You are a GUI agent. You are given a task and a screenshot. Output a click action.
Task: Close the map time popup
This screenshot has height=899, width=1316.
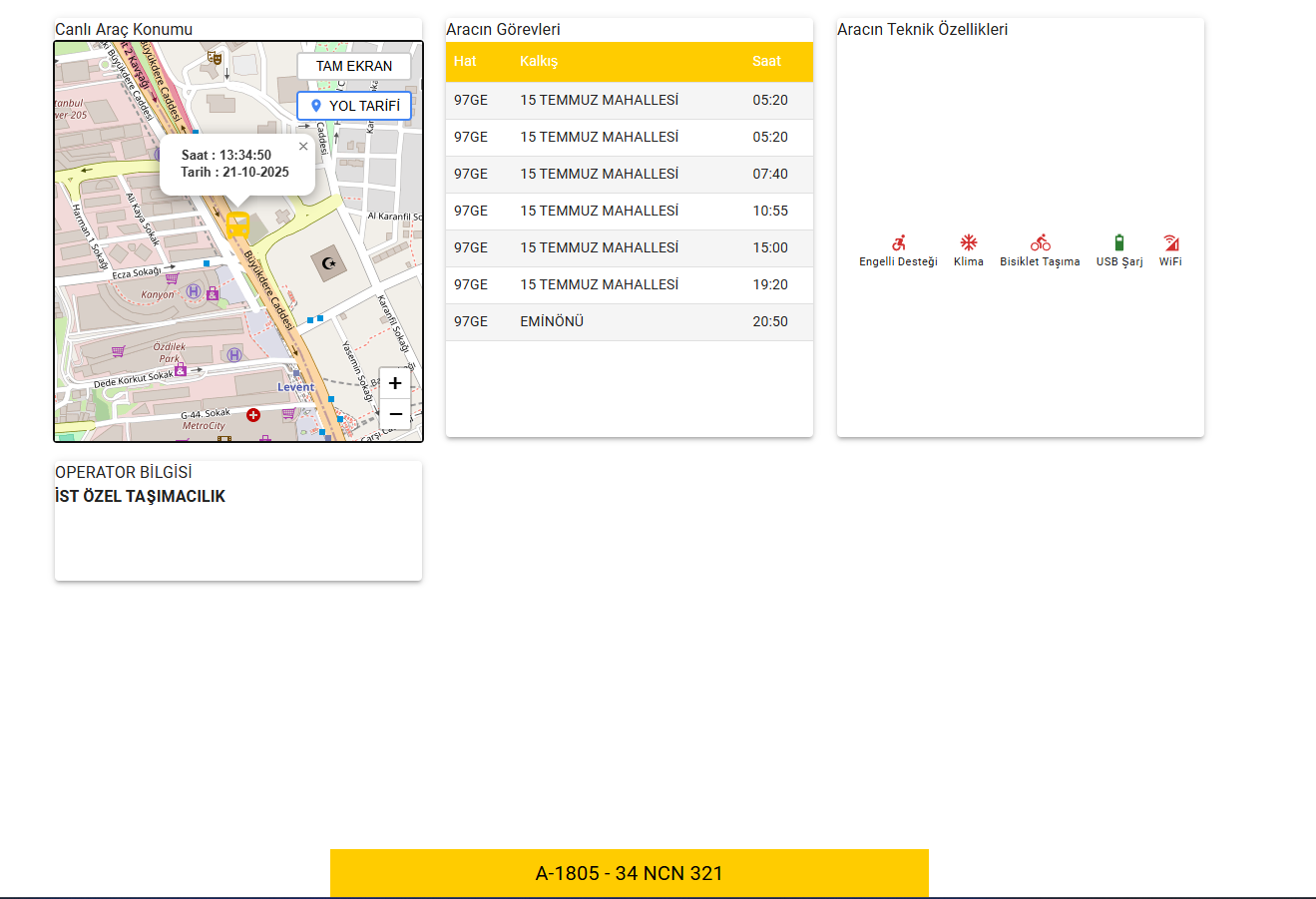tap(303, 147)
